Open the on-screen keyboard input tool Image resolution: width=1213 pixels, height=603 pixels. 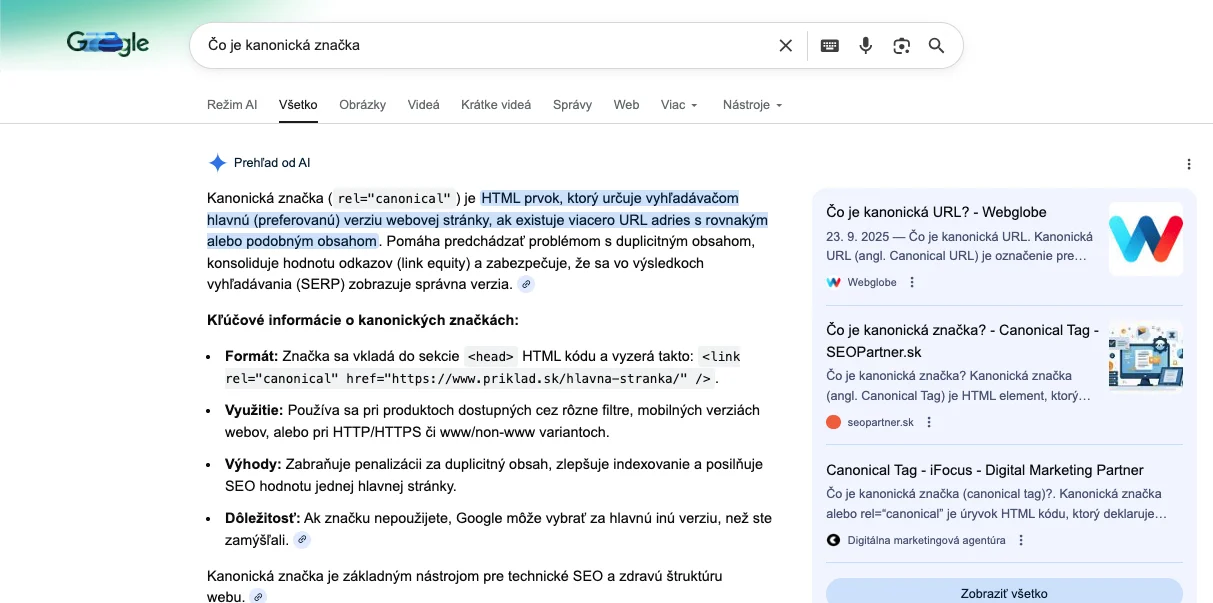(x=829, y=45)
